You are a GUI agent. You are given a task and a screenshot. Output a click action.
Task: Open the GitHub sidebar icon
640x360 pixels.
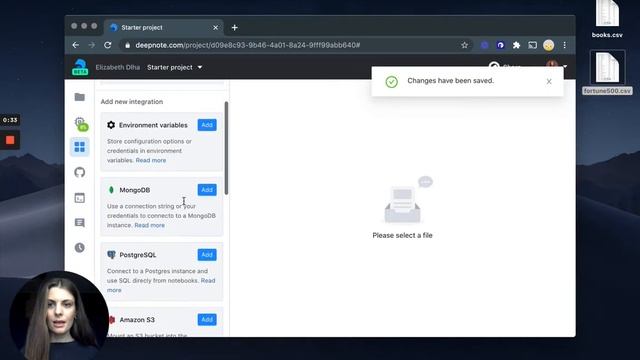[x=80, y=172]
